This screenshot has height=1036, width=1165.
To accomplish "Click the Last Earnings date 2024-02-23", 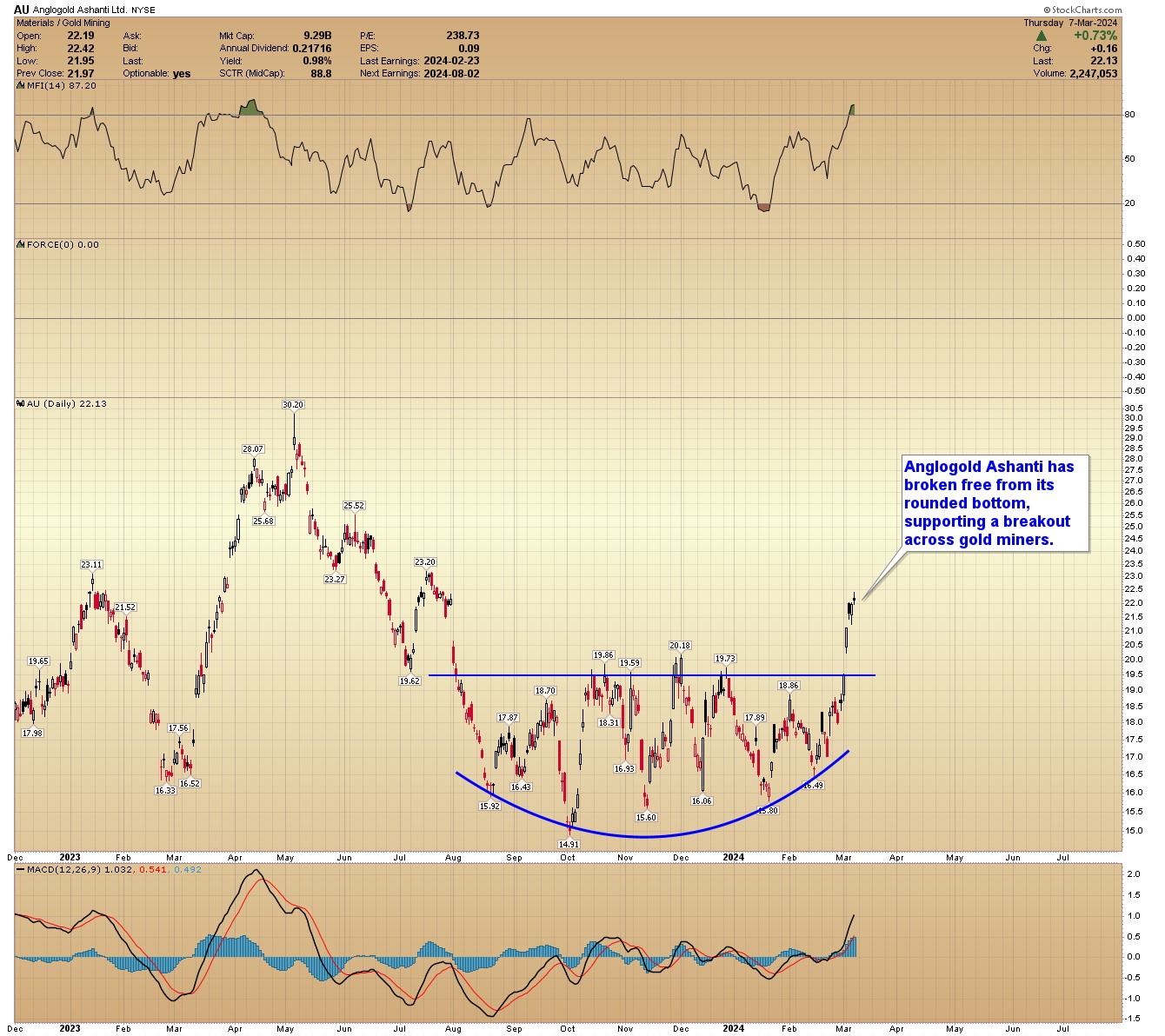I will (x=452, y=61).
